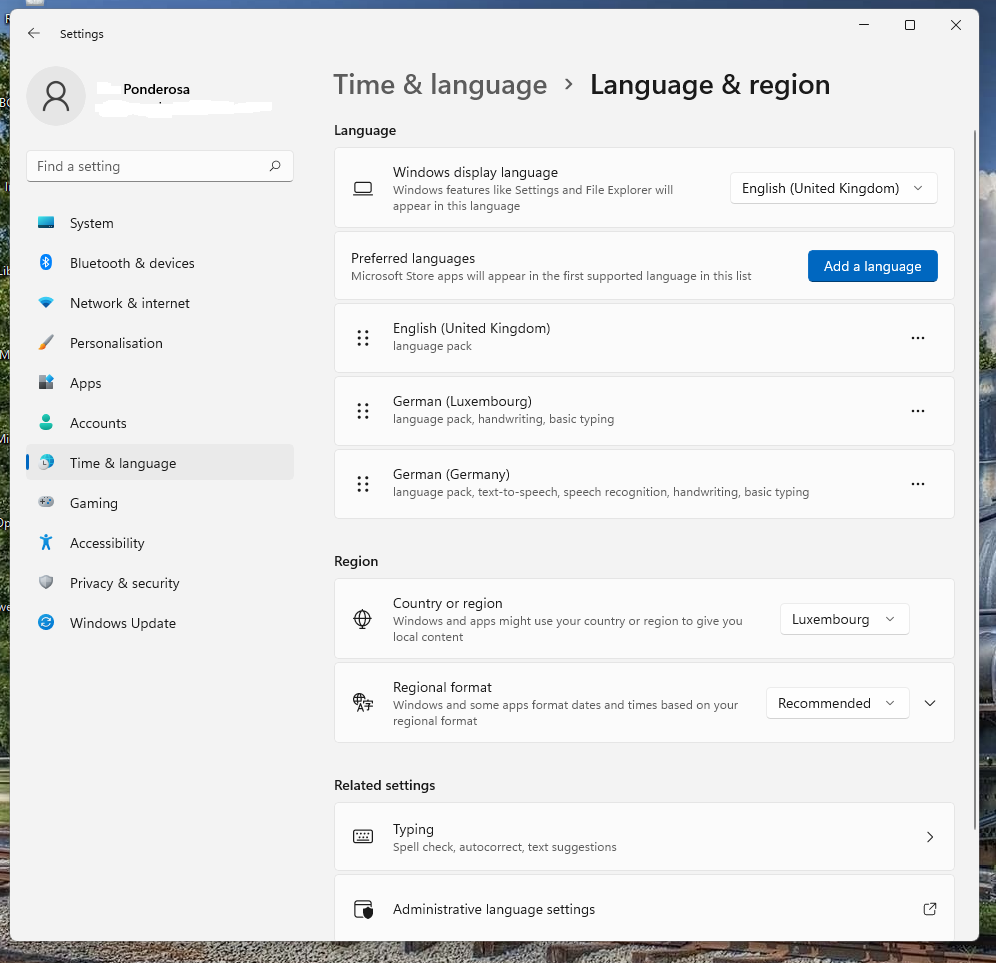Click the user avatar icon
This screenshot has height=963, width=996.
click(x=56, y=96)
